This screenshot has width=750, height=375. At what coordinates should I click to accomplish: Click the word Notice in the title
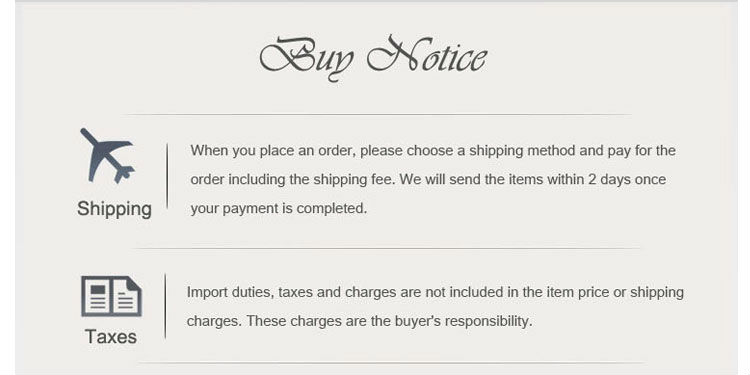point(427,55)
